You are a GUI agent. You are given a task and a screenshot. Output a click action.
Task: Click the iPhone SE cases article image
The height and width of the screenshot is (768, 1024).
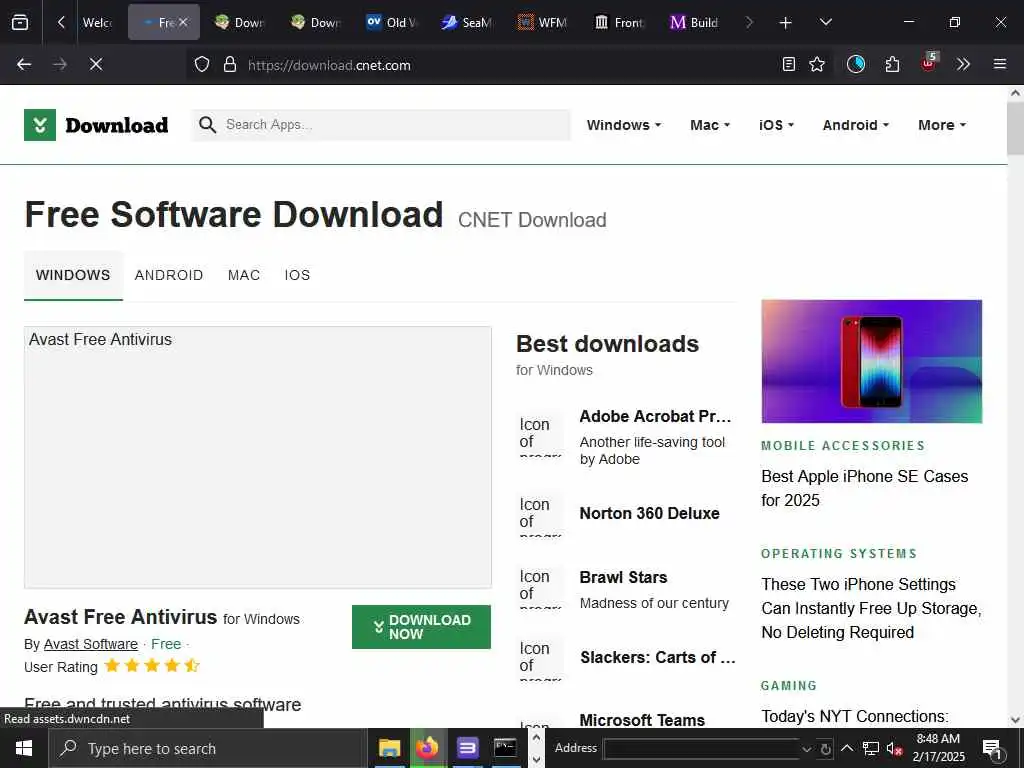pos(872,361)
